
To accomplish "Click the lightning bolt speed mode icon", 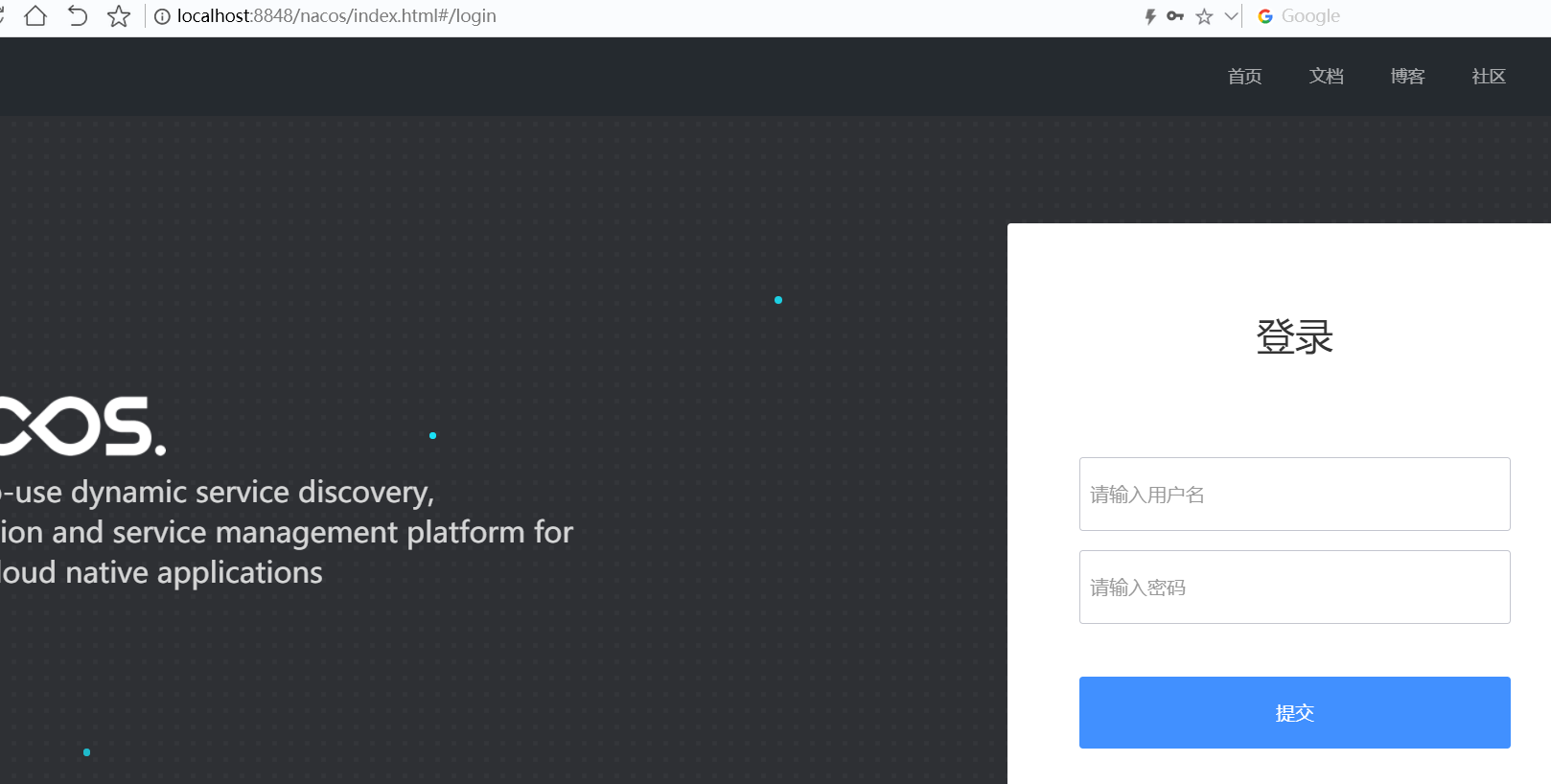I will pyautogui.click(x=1150, y=16).
